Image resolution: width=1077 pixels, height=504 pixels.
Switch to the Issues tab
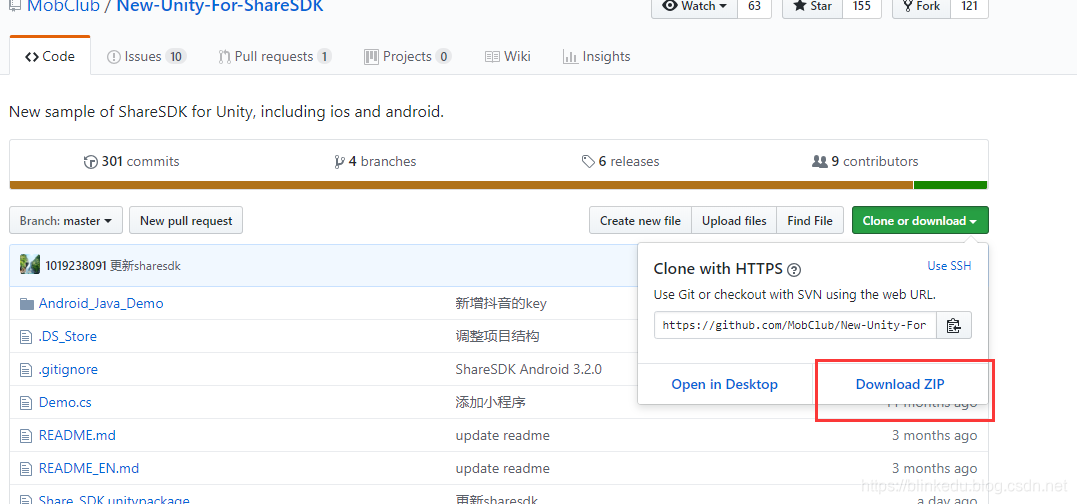[146, 56]
